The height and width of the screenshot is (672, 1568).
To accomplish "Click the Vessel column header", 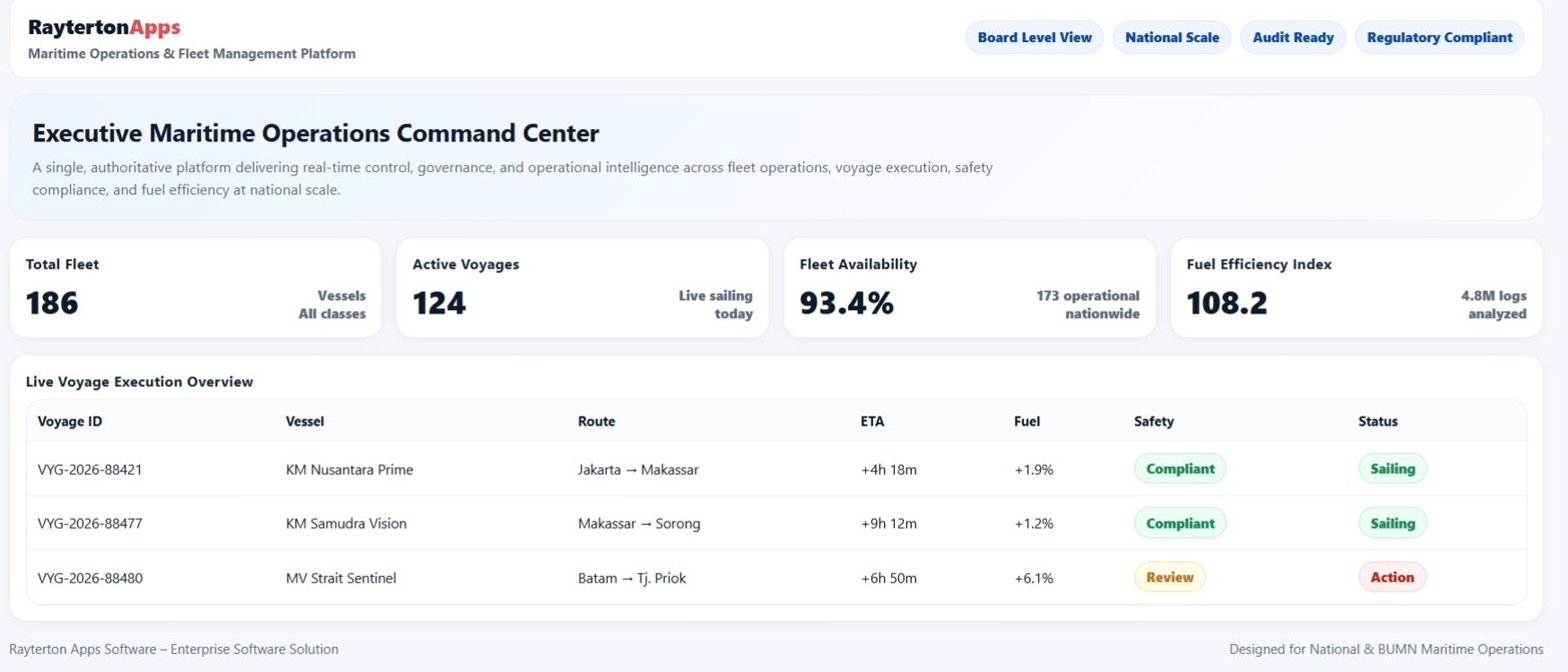I will [x=305, y=421].
